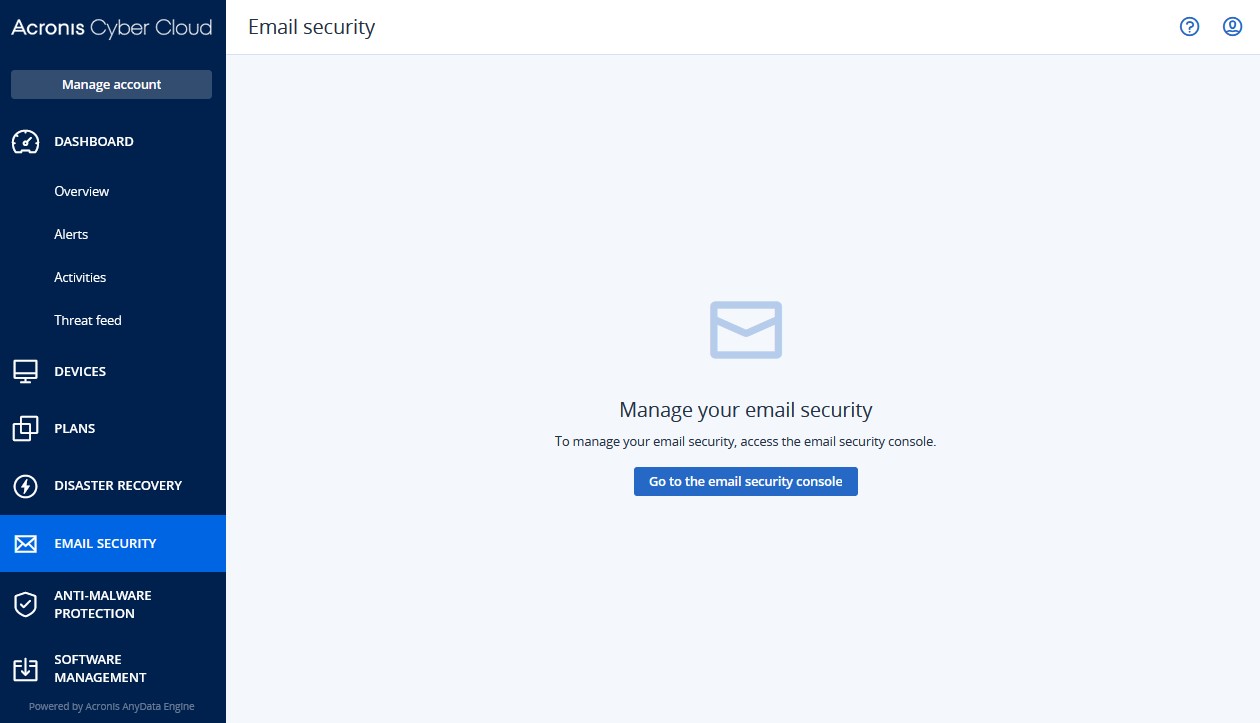Open the Threat feed page
This screenshot has height=723, width=1260.
click(88, 320)
